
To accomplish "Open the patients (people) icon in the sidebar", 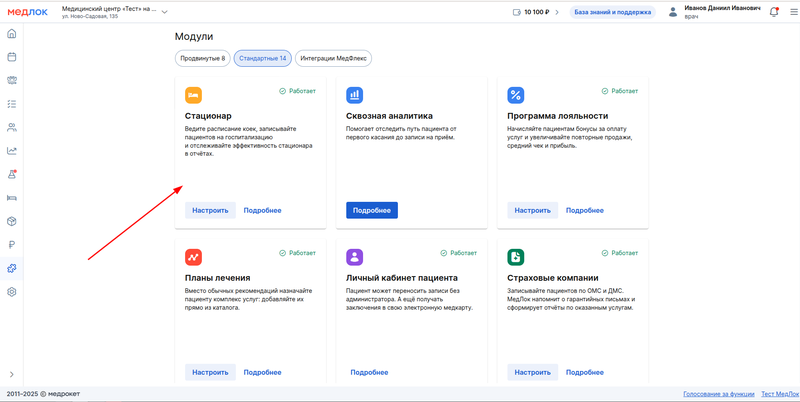I will [x=12, y=127].
